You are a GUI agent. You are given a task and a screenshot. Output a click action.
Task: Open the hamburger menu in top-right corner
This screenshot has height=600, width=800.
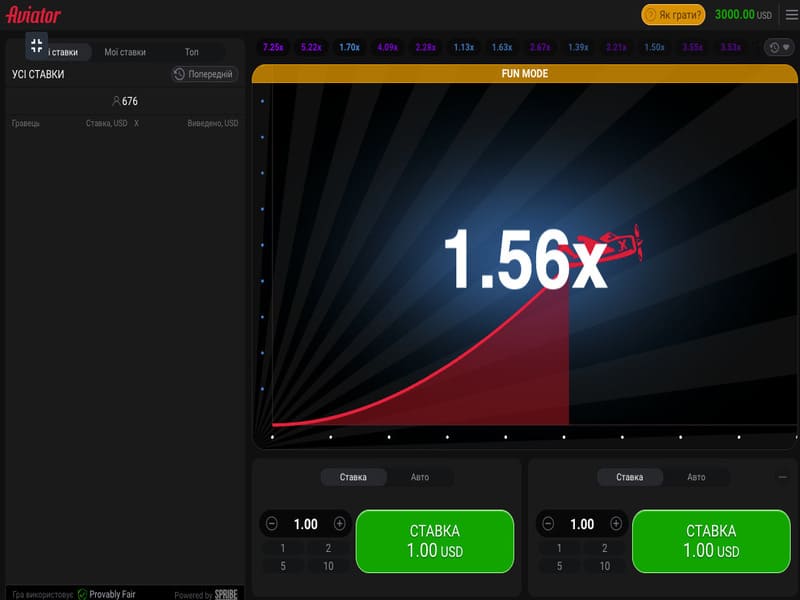pyautogui.click(x=791, y=15)
